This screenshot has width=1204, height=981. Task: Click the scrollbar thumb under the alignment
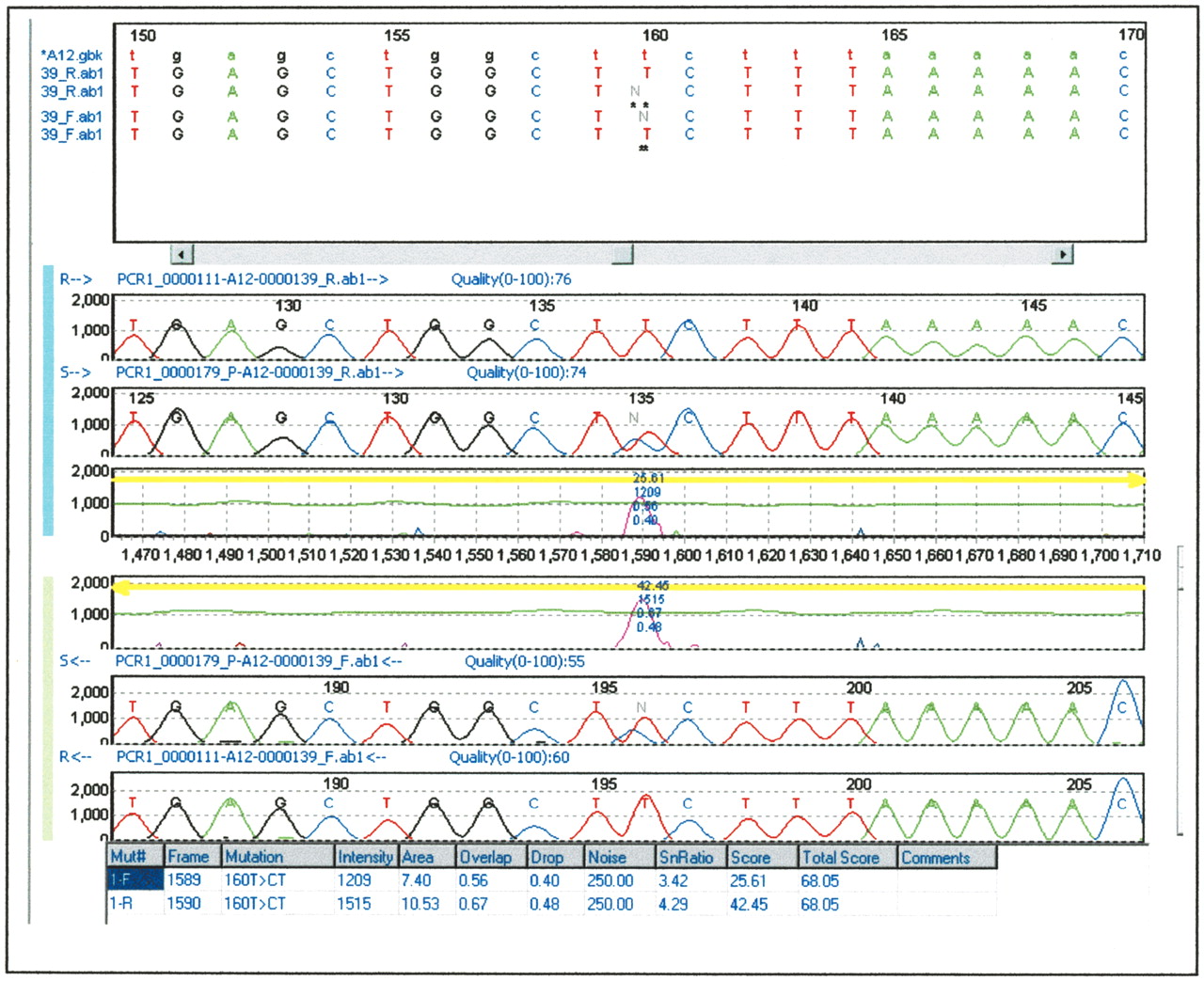coord(623,254)
